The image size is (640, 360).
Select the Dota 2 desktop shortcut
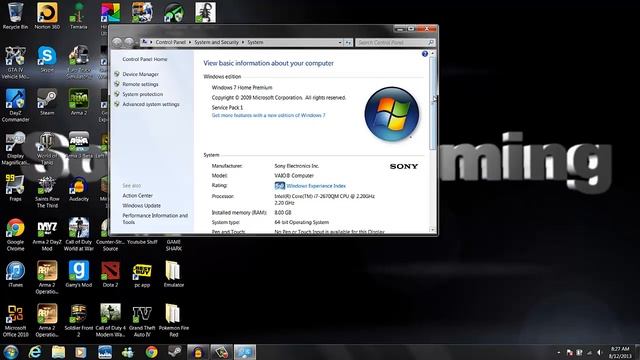tap(110, 274)
